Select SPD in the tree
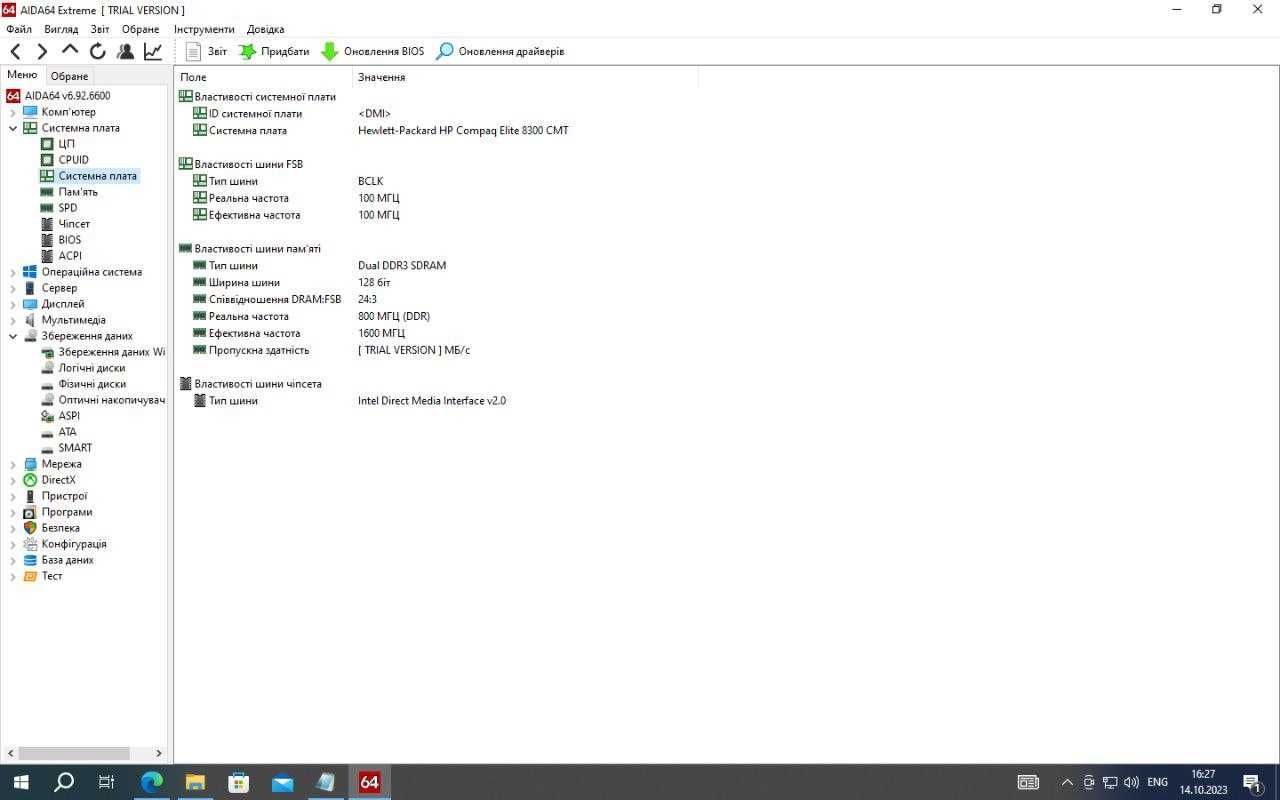The width and height of the screenshot is (1280, 800). point(67,208)
